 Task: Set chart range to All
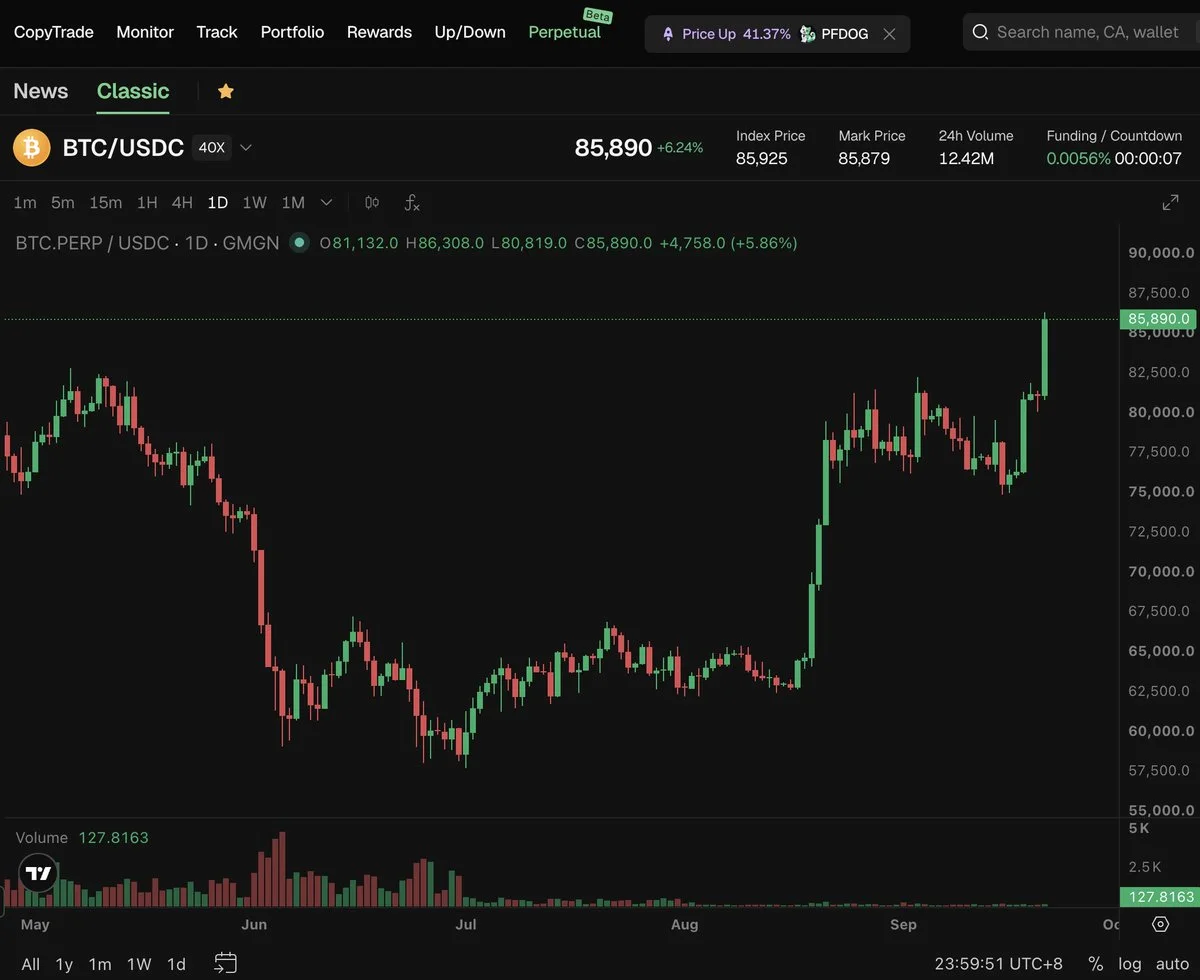(31, 964)
